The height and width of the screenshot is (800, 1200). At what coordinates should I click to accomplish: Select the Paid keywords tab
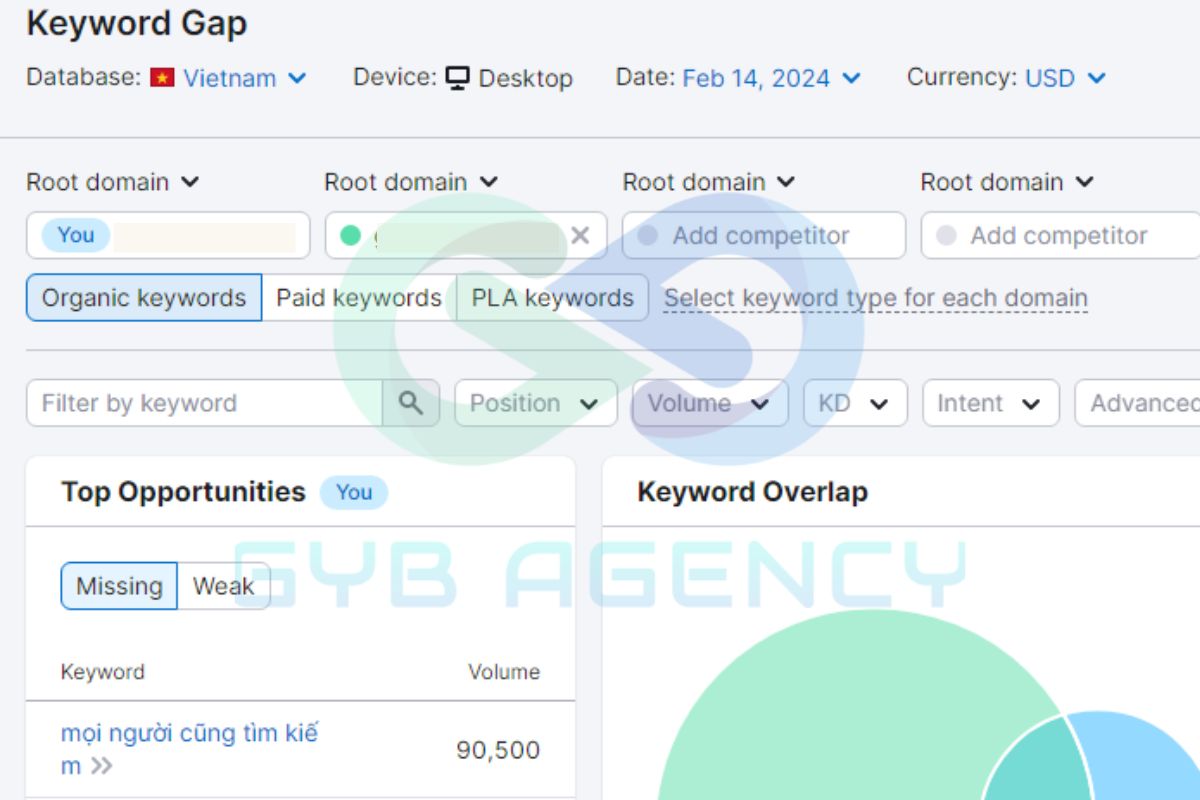tap(359, 298)
